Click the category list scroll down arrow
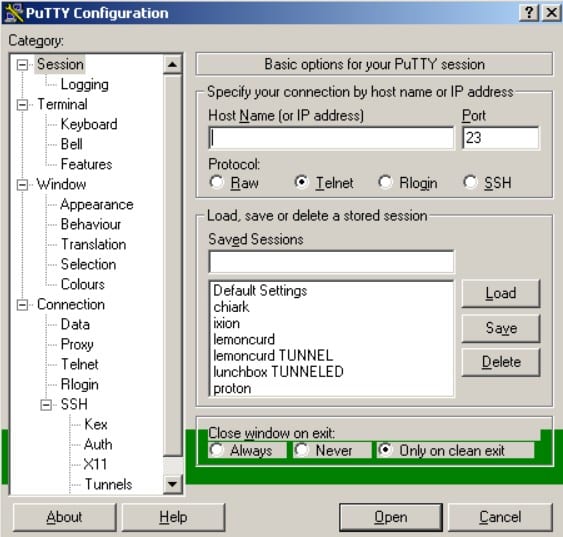The image size is (563, 537). pyautogui.click(x=172, y=484)
